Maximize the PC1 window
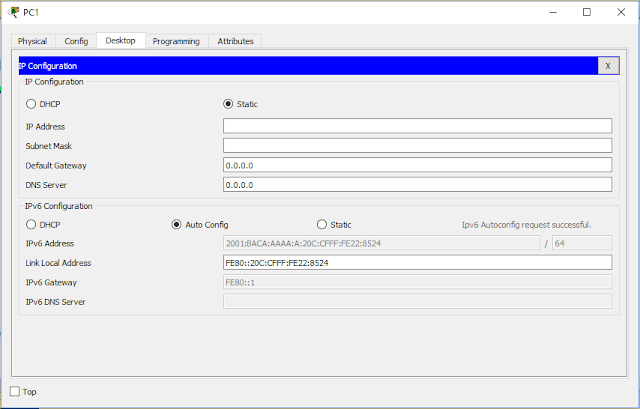The image size is (640, 409). (587, 12)
